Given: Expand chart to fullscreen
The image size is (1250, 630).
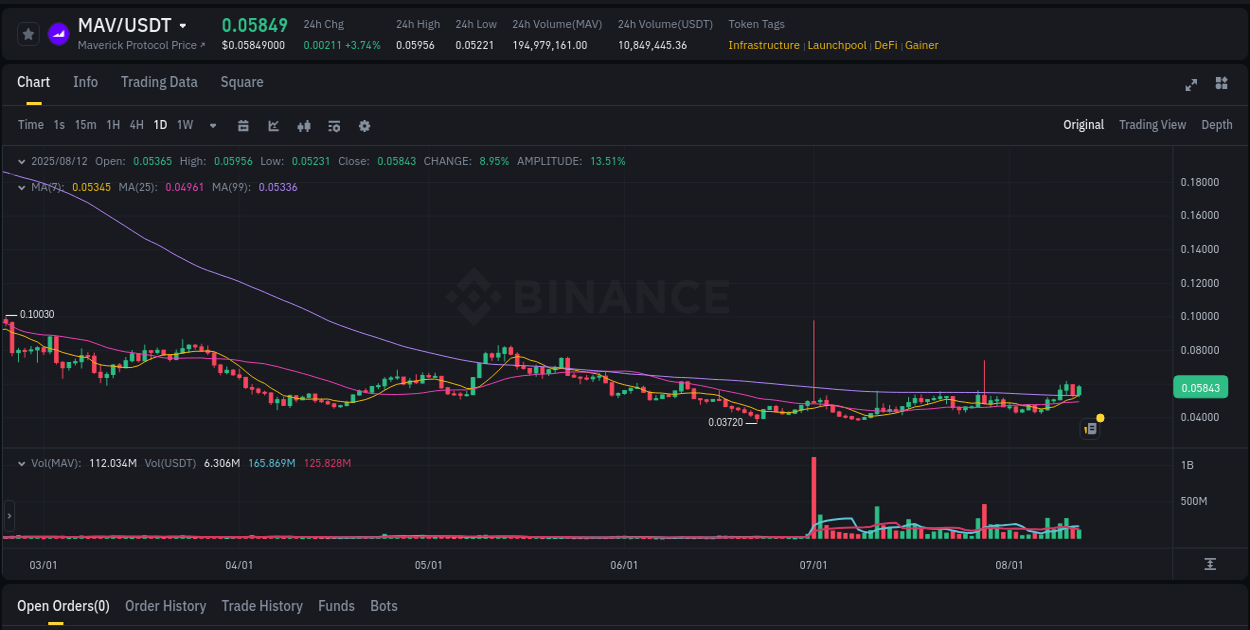Looking at the screenshot, I should tap(1191, 85).
